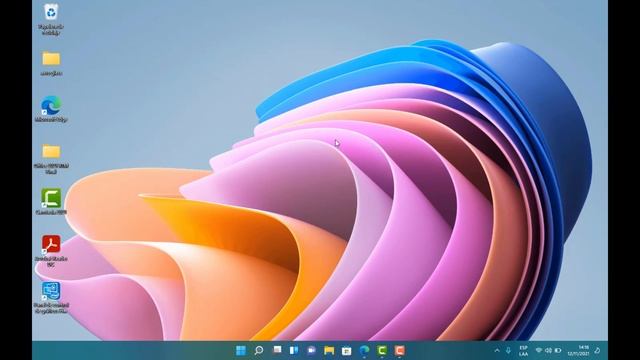640x360 pixels.
Task: Click the microphone tray icon
Action: click(509, 351)
